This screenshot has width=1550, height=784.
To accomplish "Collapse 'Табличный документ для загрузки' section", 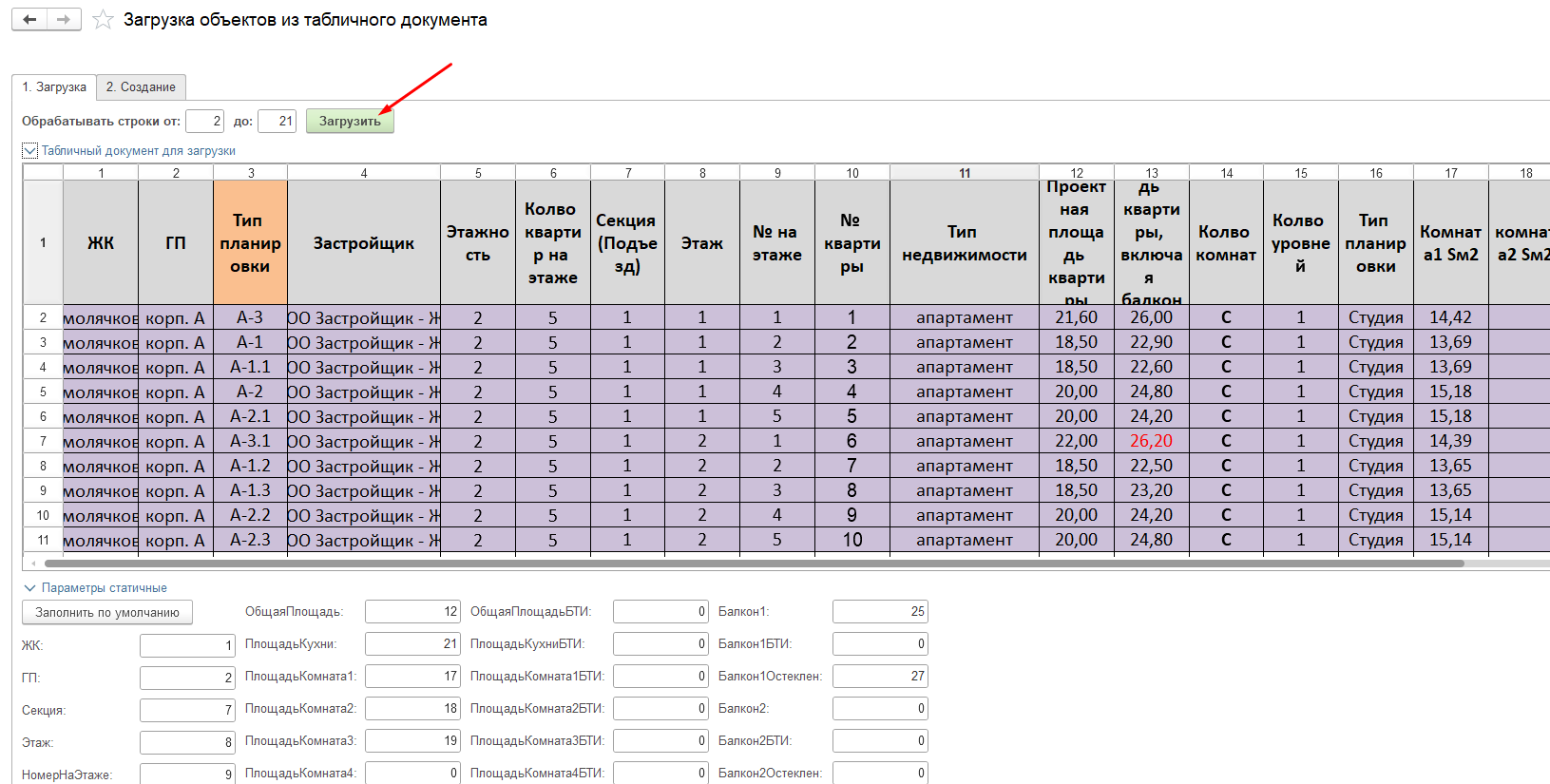I will point(30,150).
